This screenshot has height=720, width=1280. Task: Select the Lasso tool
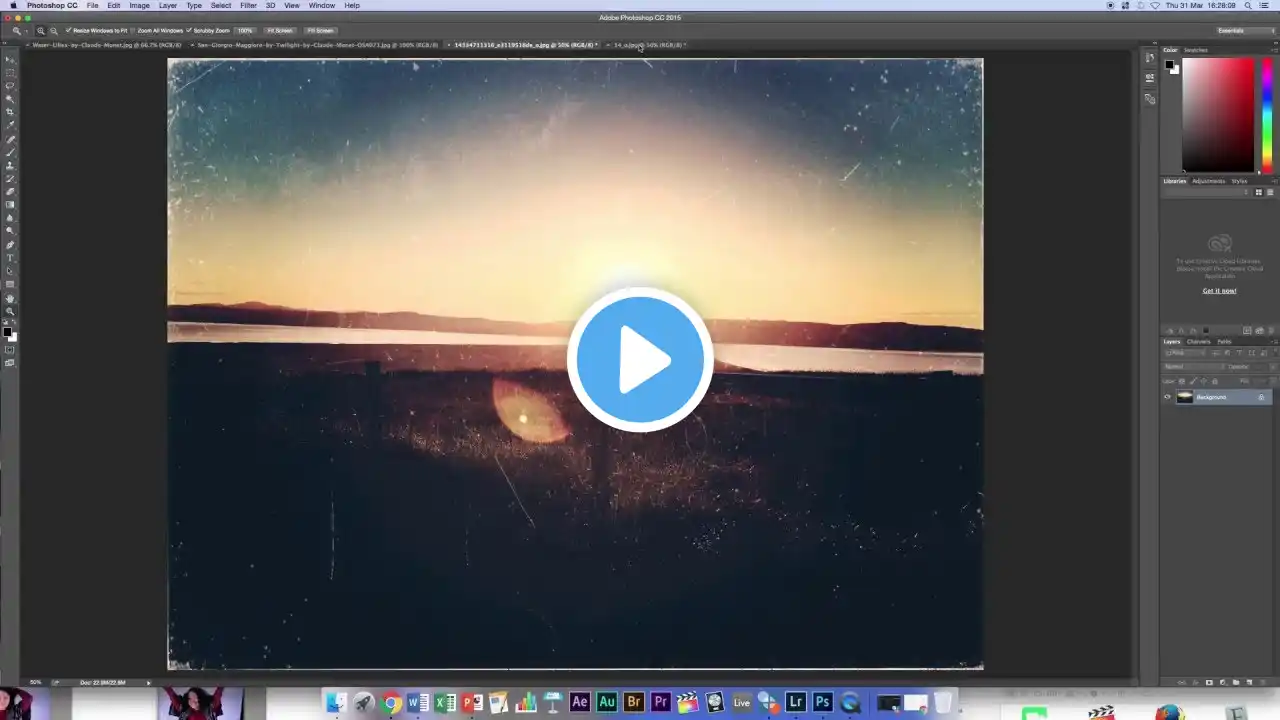click(10, 86)
